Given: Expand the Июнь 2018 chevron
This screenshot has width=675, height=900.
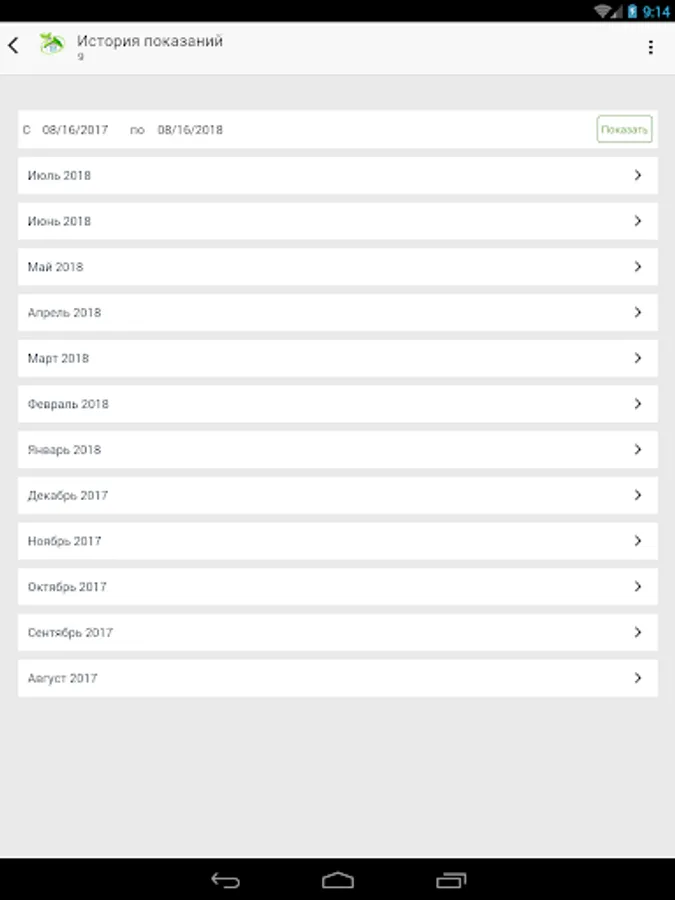Looking at the screenshot, I should pyautogui.click(x=638, y=221).
